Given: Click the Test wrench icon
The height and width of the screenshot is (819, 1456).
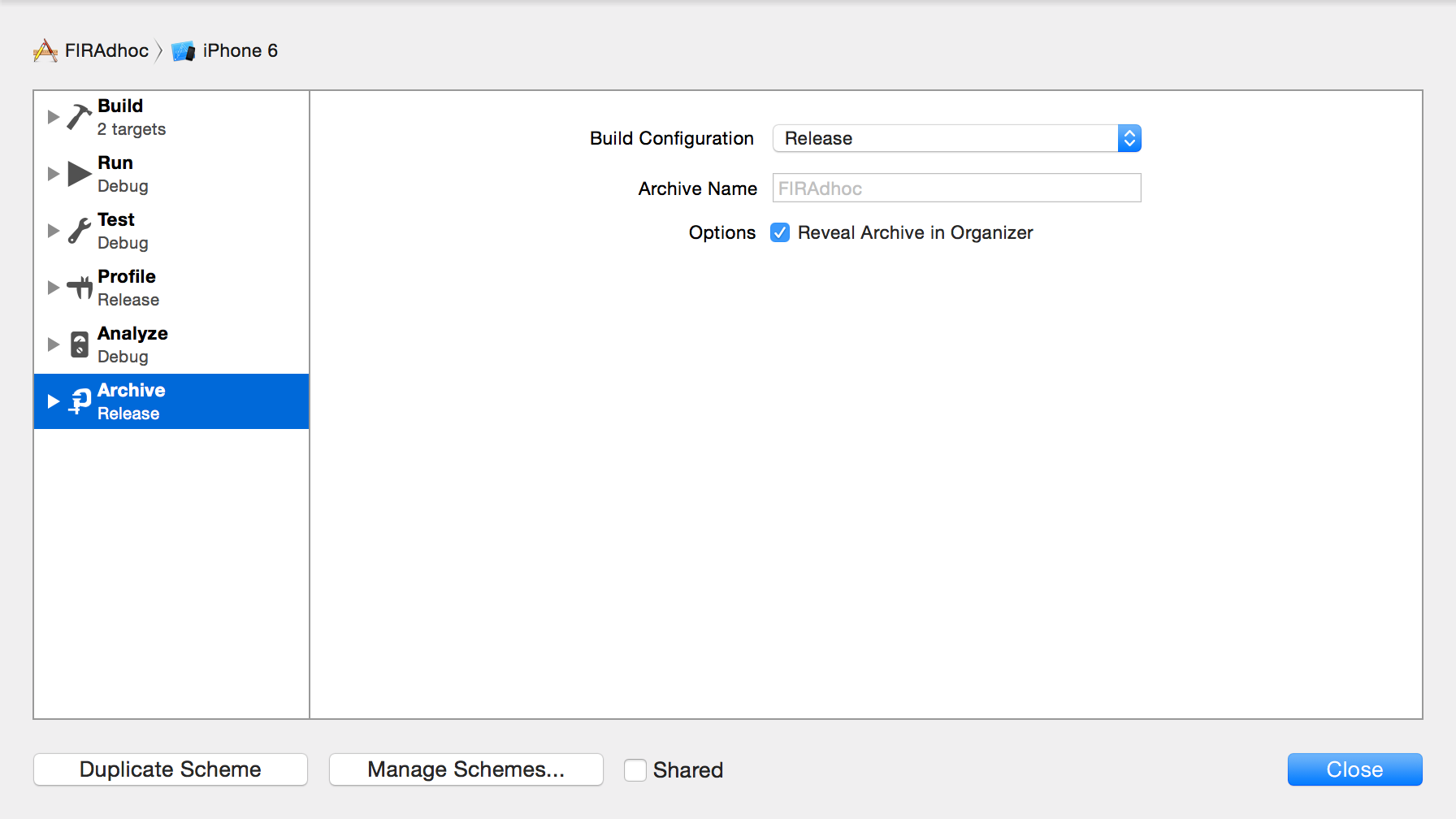Looking at the screenshot, I should [x=79, y=231].
